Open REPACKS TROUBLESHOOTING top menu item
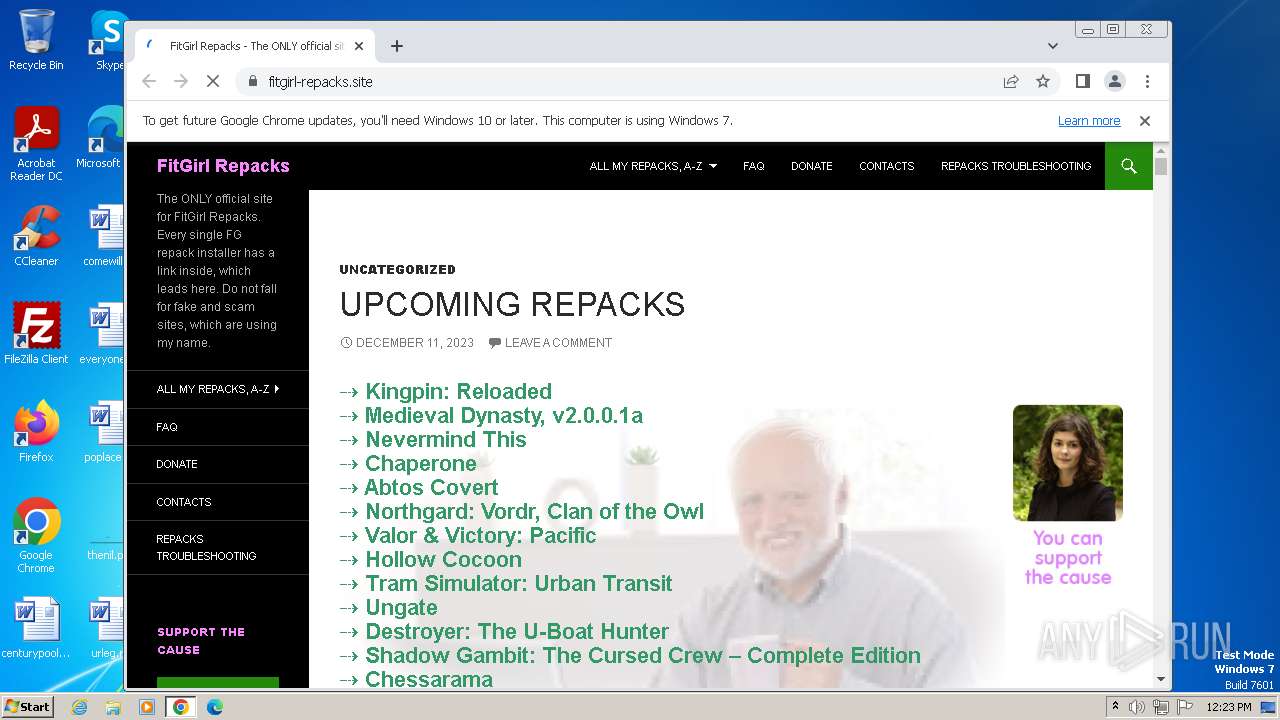The width and height of the screenshot is (1280, 720). pyautogui.click(x=1016, y=166)
